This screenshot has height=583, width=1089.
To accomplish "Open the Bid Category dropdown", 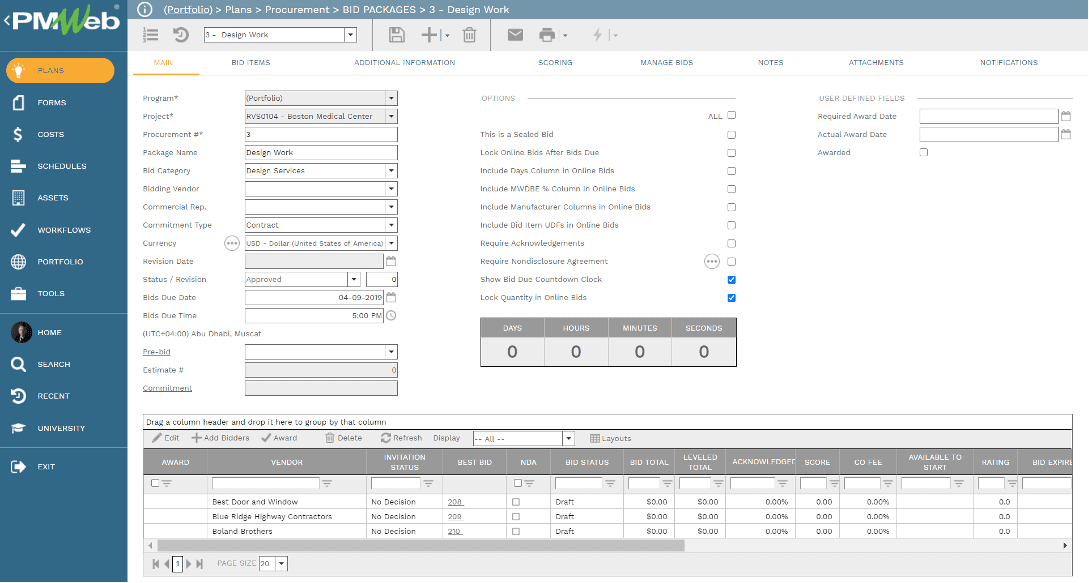I will pos(393,170).
